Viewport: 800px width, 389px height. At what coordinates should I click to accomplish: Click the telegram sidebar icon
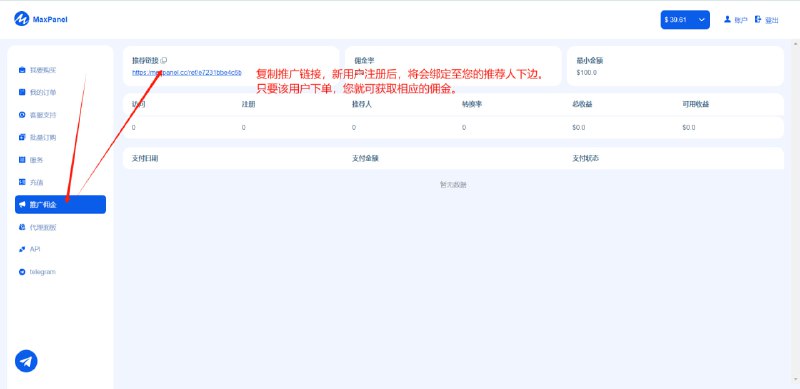click(22, 272)
